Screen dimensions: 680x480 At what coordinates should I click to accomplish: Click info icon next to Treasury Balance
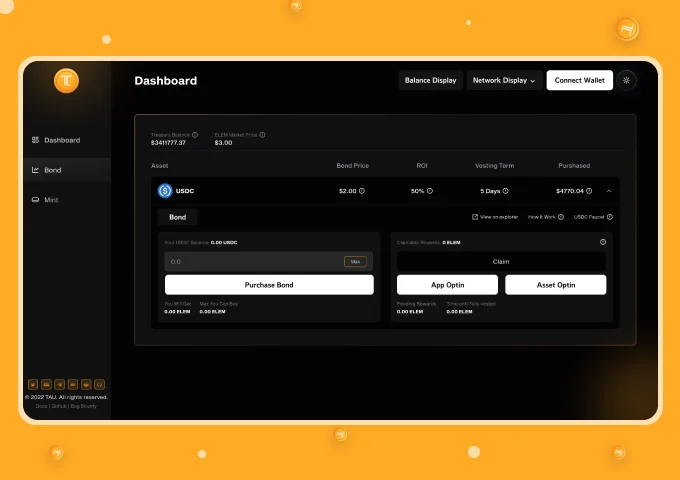(x=195, y=134)
